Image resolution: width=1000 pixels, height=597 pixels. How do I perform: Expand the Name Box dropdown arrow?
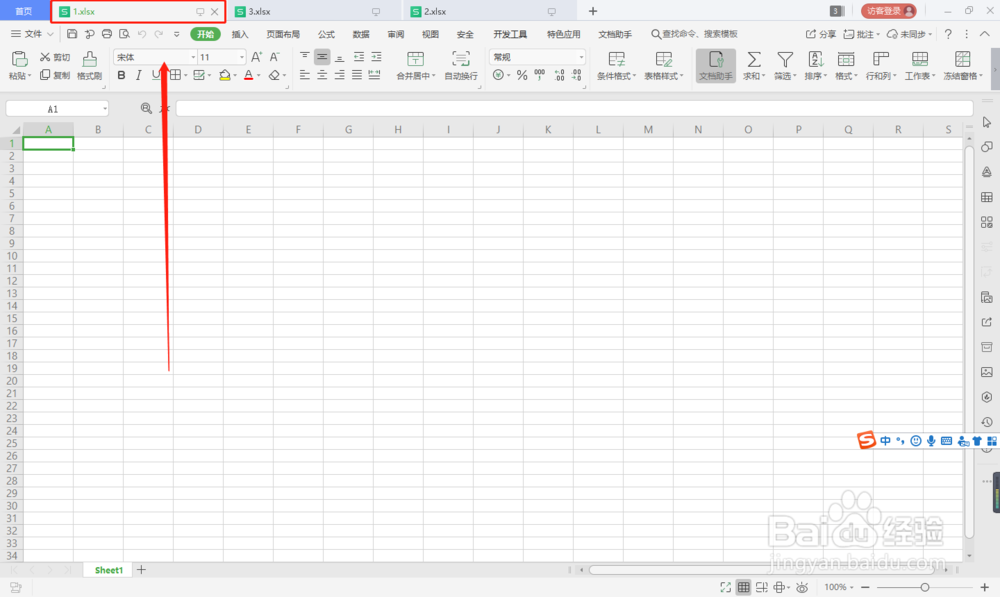[x=105, y=109]
